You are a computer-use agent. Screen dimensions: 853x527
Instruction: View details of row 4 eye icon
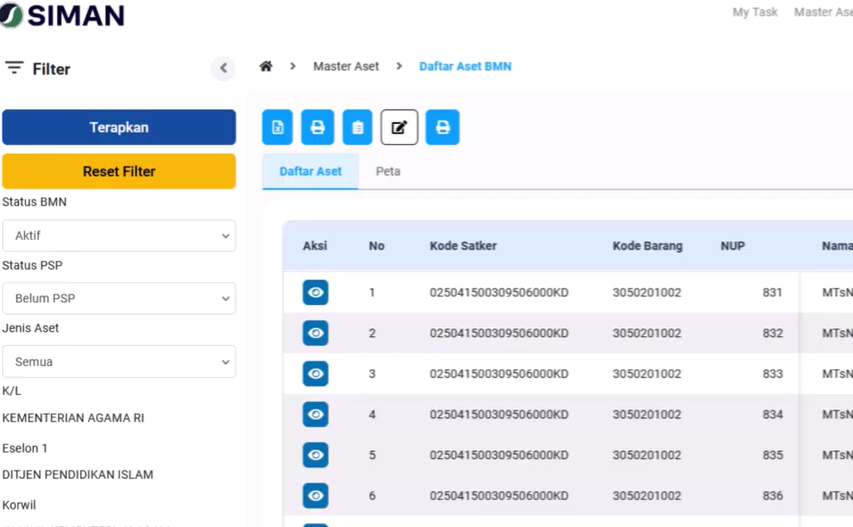click(316, 414)
